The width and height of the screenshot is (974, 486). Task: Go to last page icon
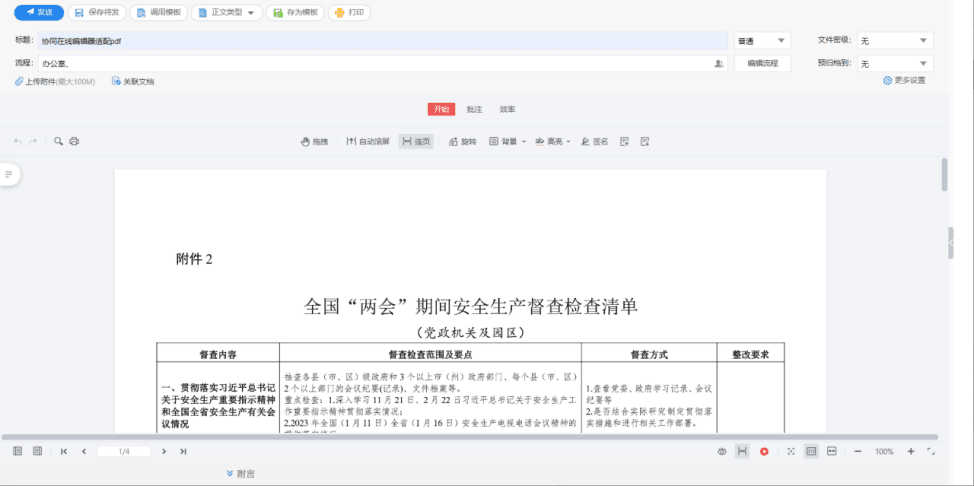[x=183, y=451]
